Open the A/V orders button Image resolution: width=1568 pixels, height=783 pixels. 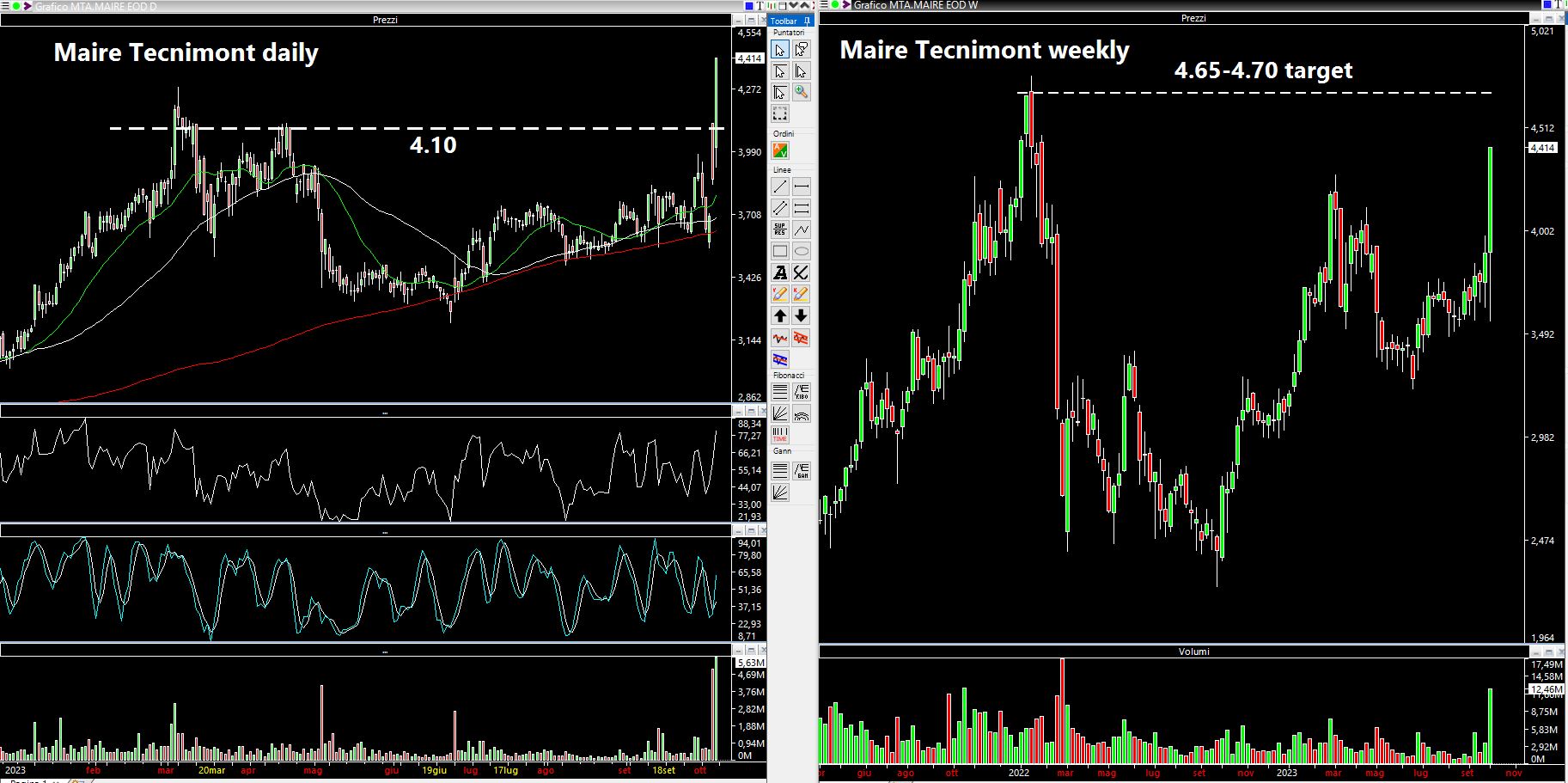(x=780, y=150)
